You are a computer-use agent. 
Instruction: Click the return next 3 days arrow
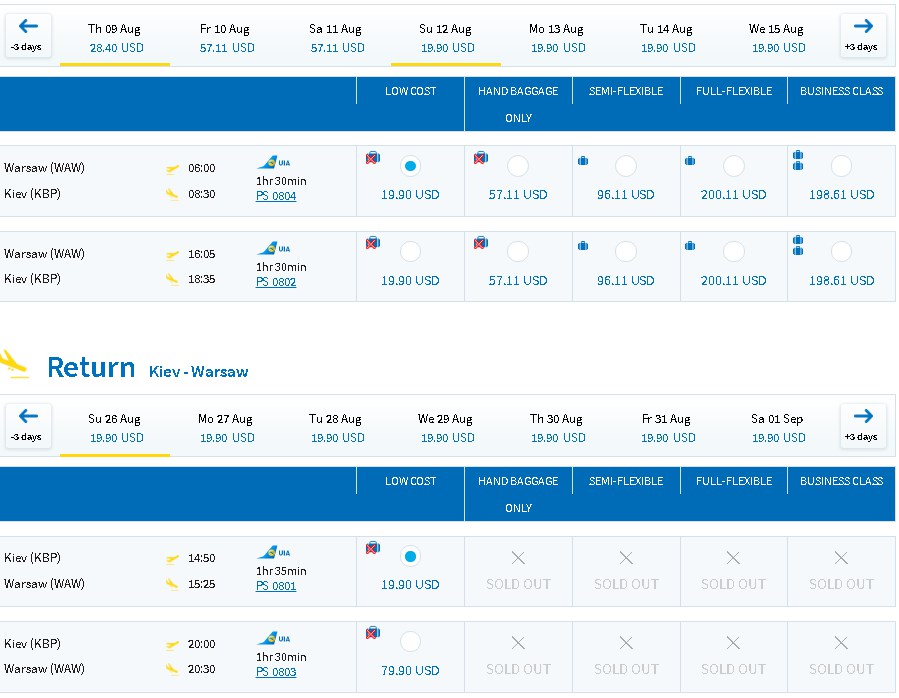tap(862, 426)
